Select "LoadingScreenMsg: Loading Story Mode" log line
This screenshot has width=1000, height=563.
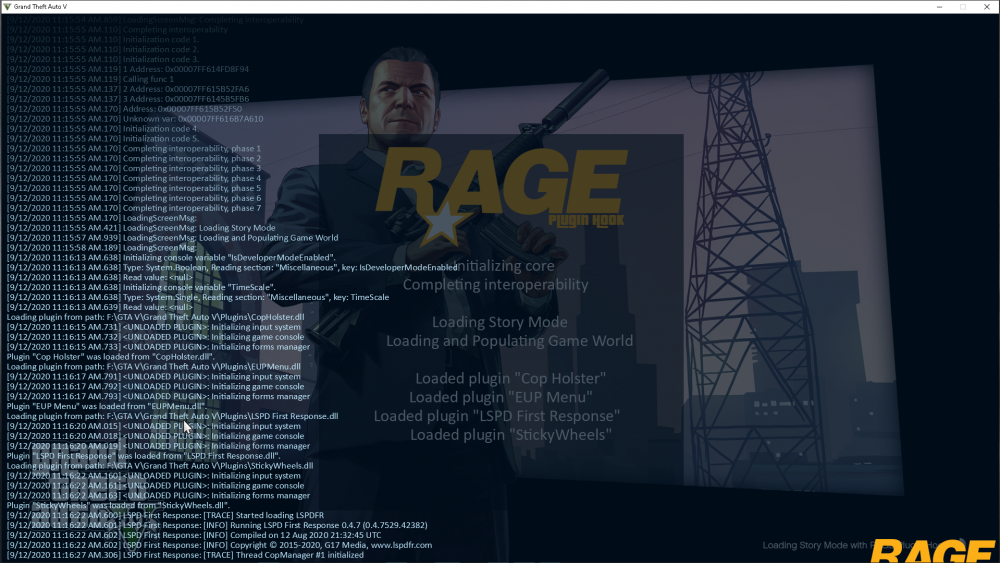141,228
